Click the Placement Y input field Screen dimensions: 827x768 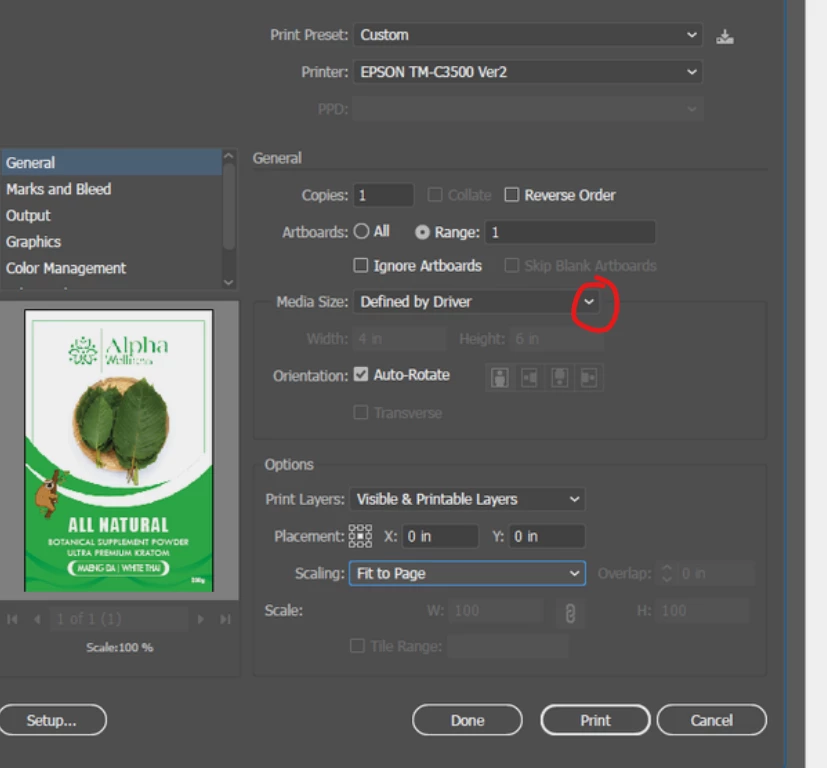point(546,536)
